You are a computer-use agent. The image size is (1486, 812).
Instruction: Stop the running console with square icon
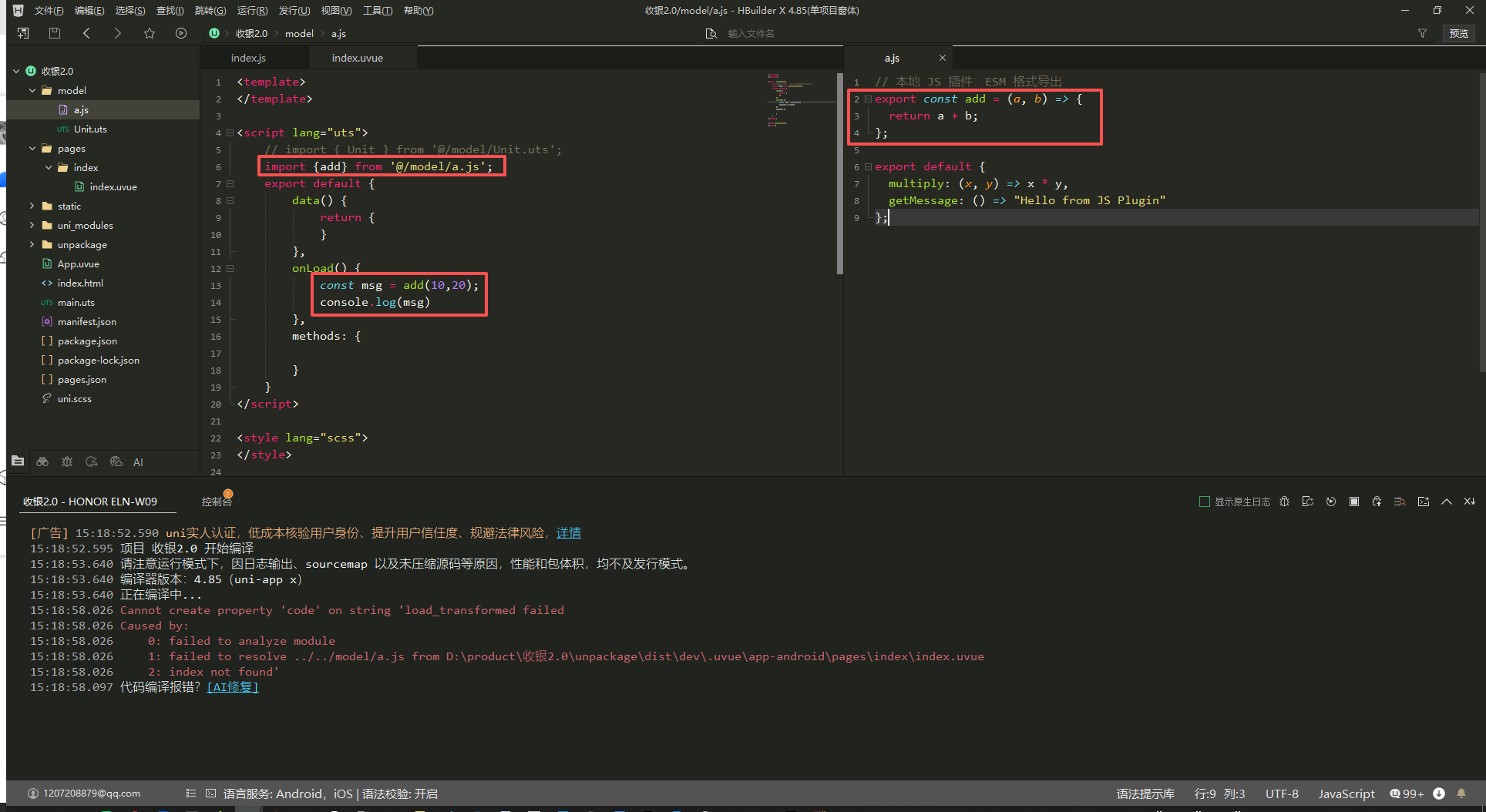click(1353, 502)
